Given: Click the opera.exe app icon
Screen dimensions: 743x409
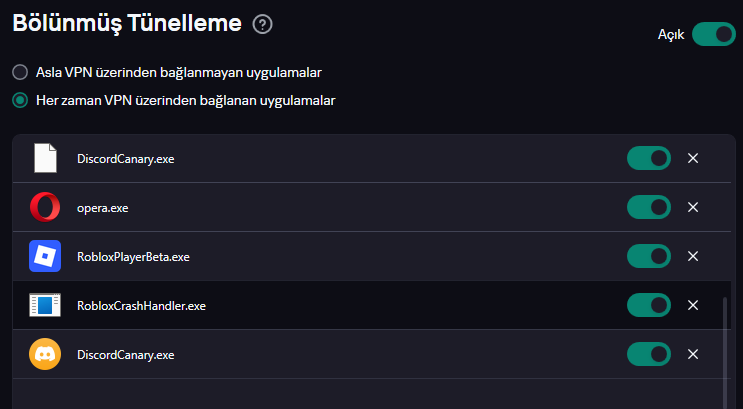Looking at the screenshot, I should (45, 208).
